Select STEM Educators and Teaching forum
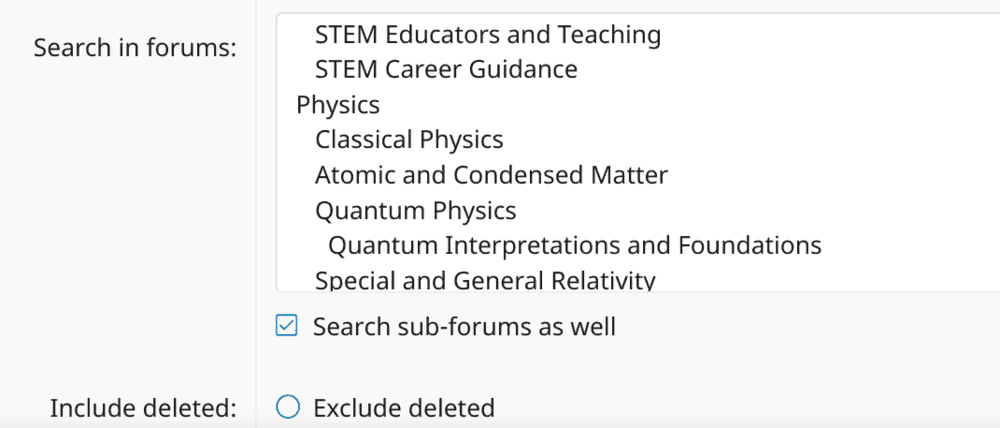1000x428 pixels. (487, 35)
